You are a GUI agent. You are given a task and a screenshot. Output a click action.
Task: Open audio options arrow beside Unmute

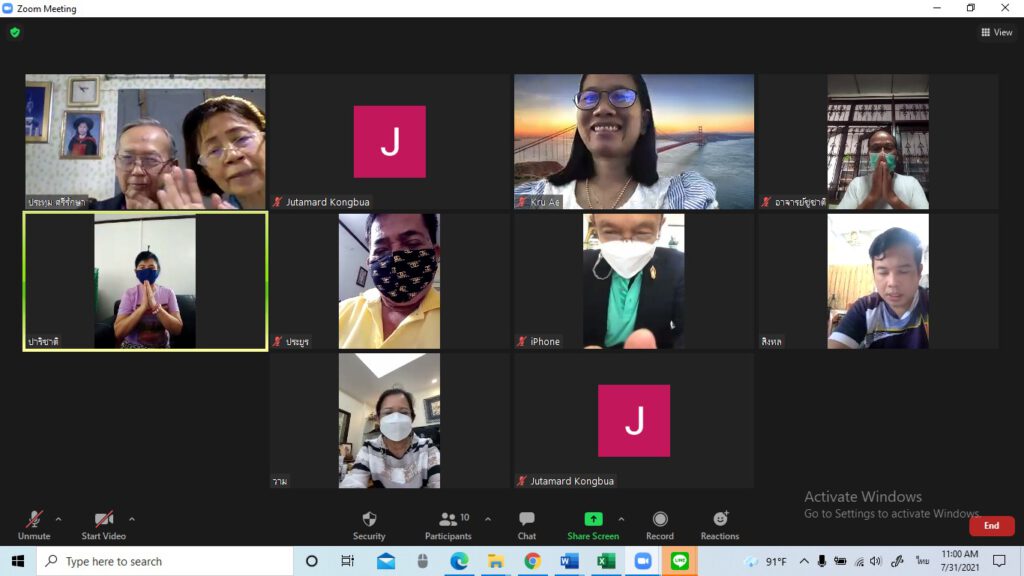coord(58,519)
